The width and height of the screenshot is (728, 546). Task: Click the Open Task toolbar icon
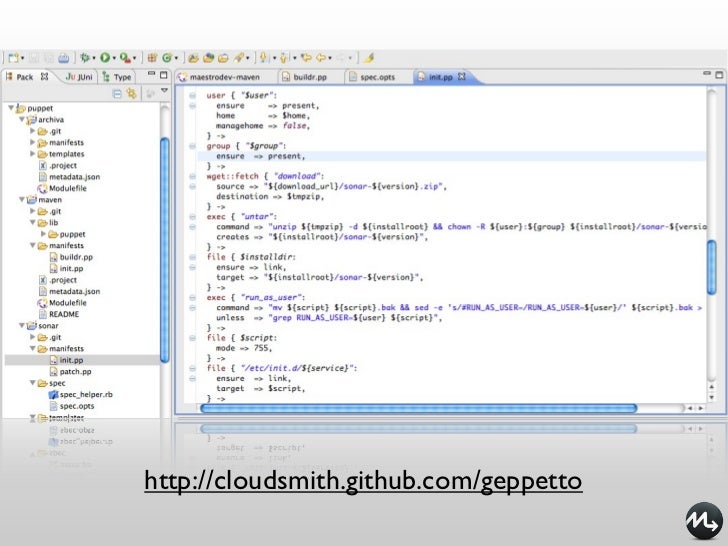coord(208,58)
